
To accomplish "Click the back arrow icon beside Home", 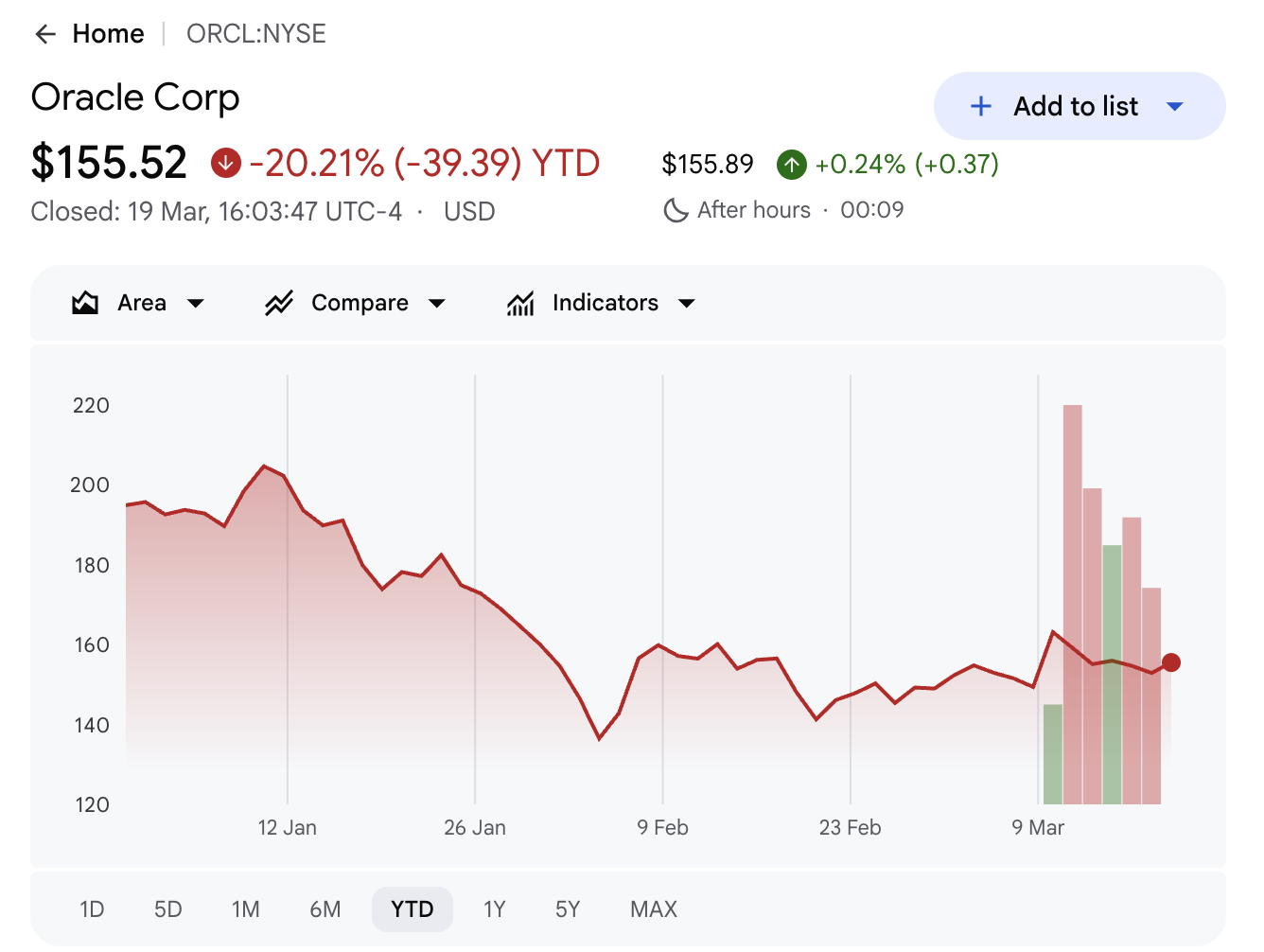I will coord(45,34).
